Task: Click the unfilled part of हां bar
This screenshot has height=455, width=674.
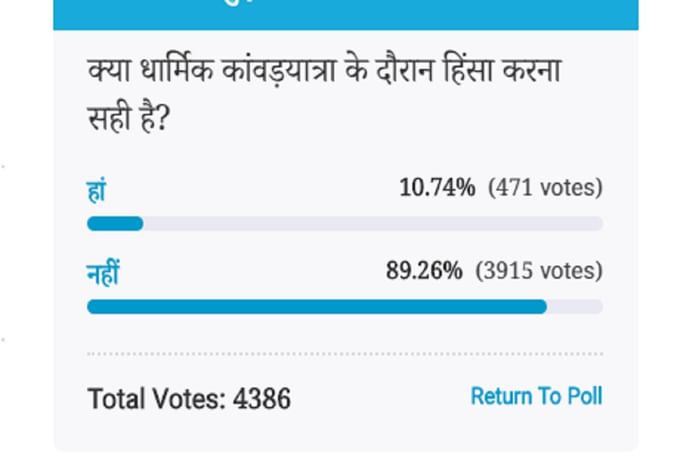Action: point(372,223)
